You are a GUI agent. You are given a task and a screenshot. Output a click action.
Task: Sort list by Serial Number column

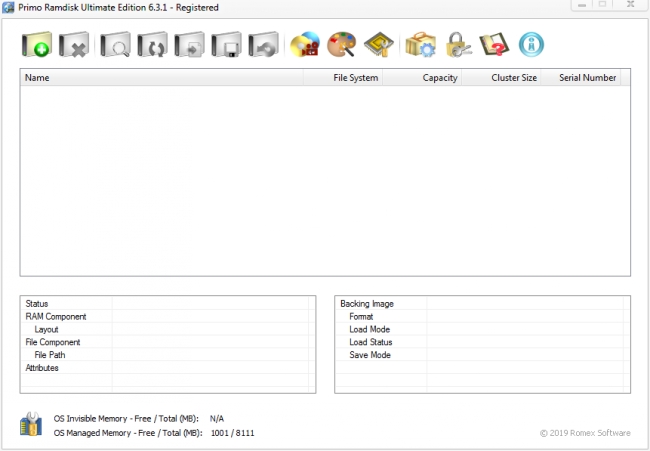[x=581, y=78]
